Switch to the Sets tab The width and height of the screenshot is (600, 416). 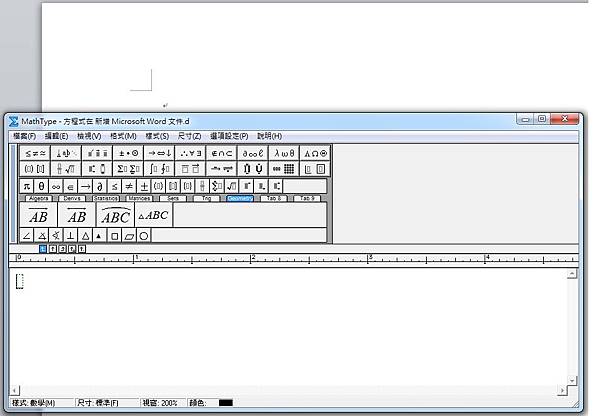(x=173, y=198)
